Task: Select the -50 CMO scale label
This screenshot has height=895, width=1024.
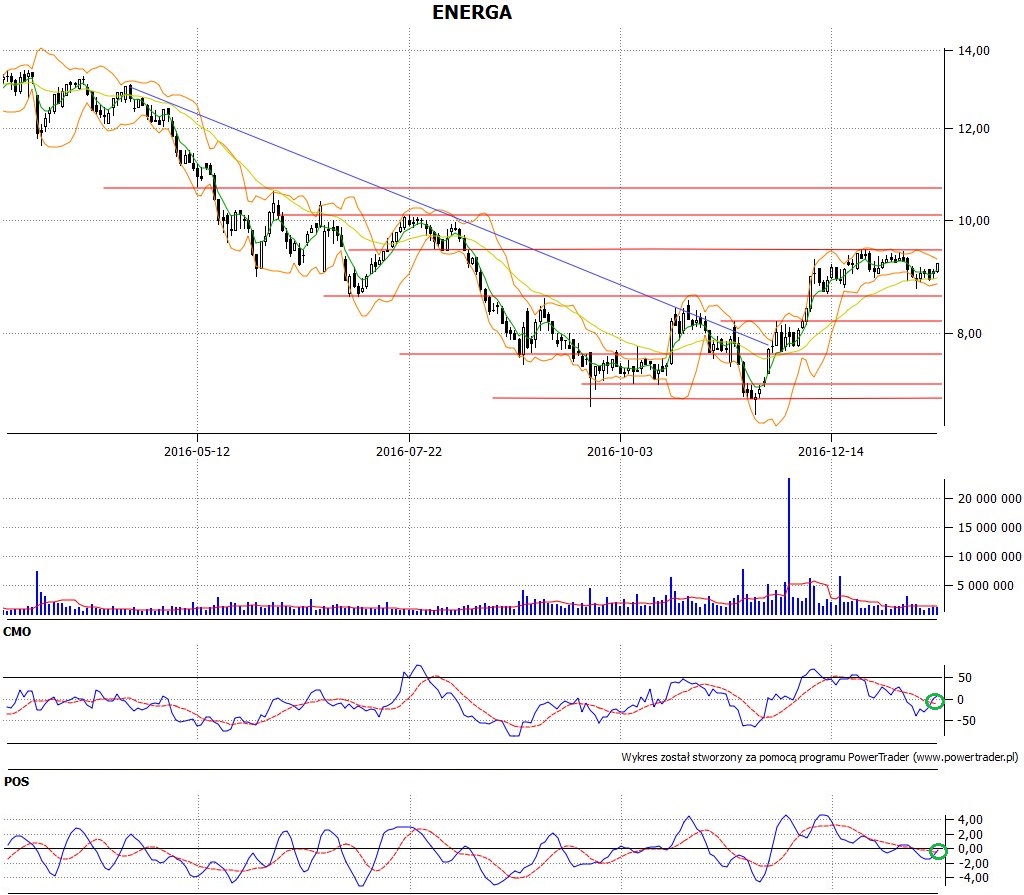Action: (965, 721)
